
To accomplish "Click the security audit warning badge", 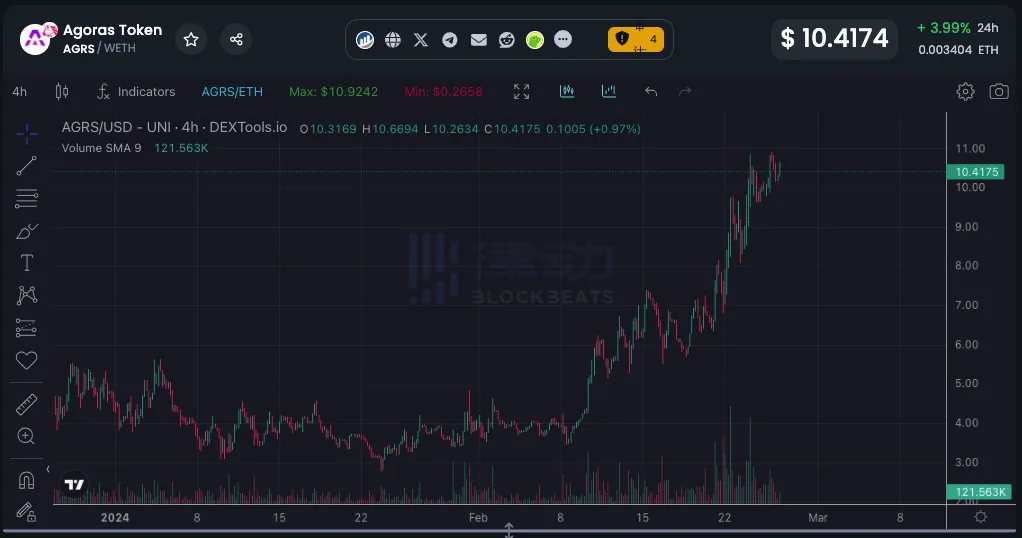I will 636,40.
